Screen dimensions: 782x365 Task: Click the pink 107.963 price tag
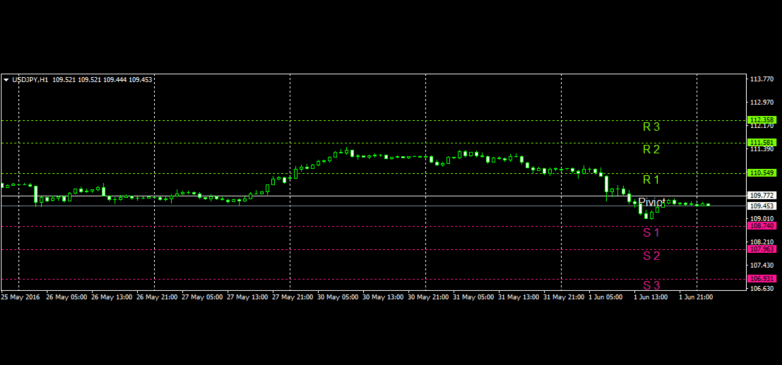click(763, 249)
